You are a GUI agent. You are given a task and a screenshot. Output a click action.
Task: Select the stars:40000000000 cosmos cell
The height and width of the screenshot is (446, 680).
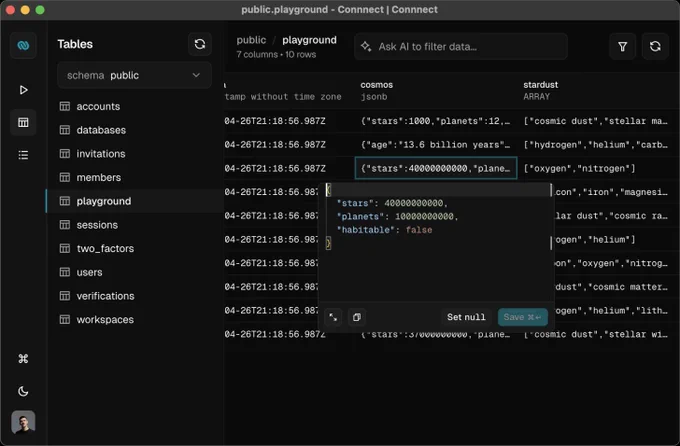tap(436, 168)
